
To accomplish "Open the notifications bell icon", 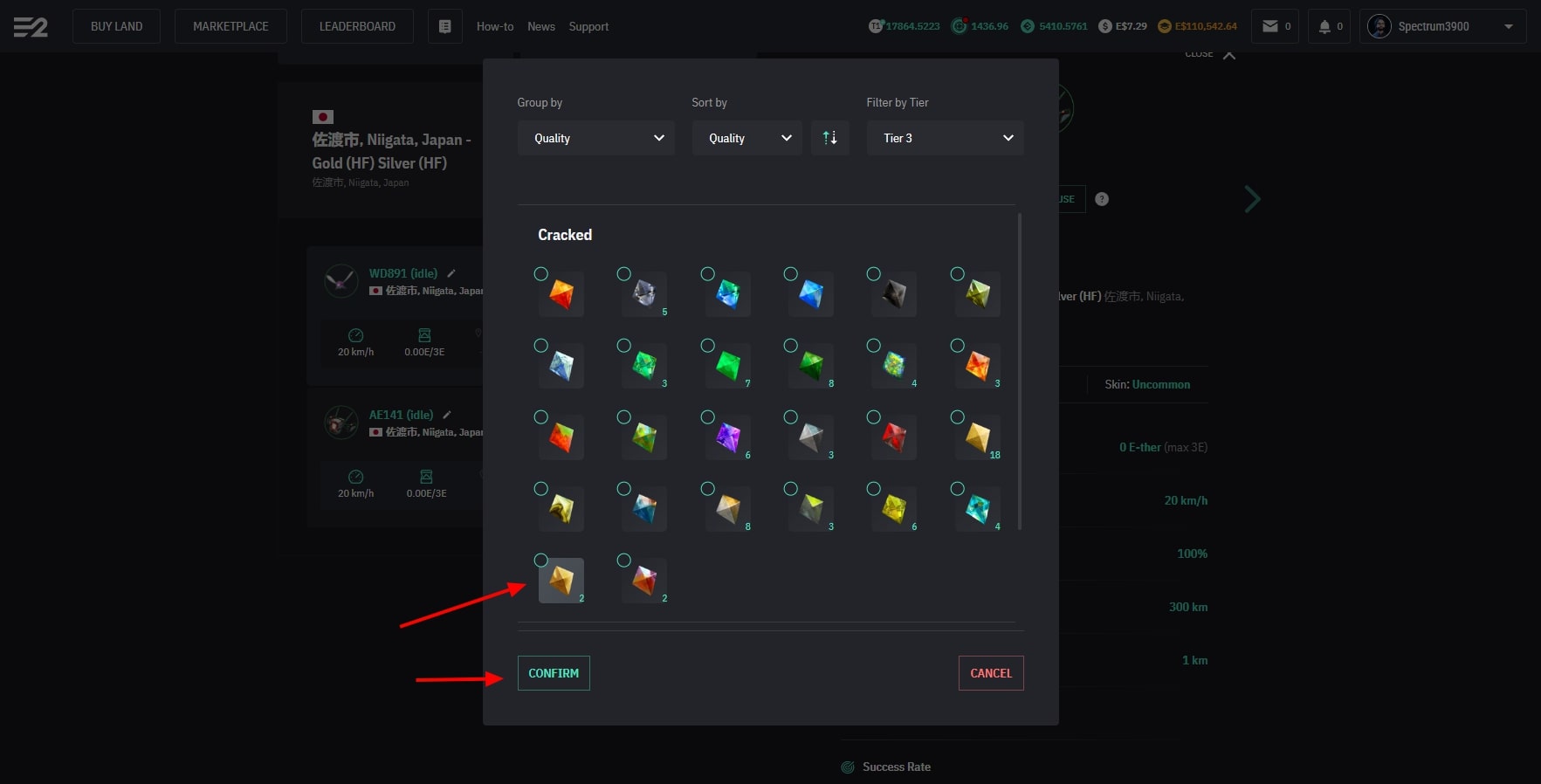I will (x=1324, y=26).
